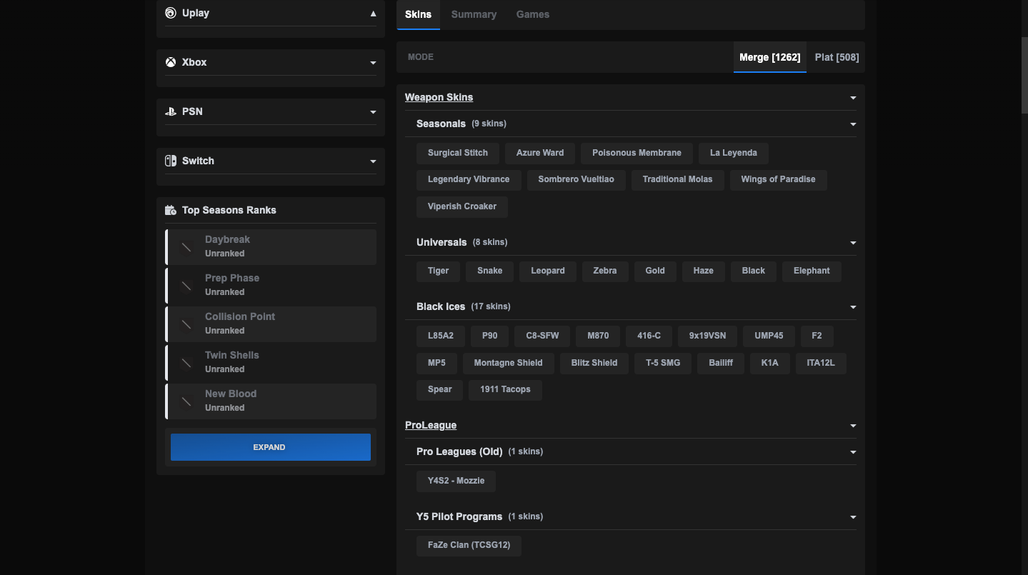The width and height of the screenshot is (1028, 575).
Task: Select the UMP45 Black Ice chip
Action: click(x=768, y=336)
